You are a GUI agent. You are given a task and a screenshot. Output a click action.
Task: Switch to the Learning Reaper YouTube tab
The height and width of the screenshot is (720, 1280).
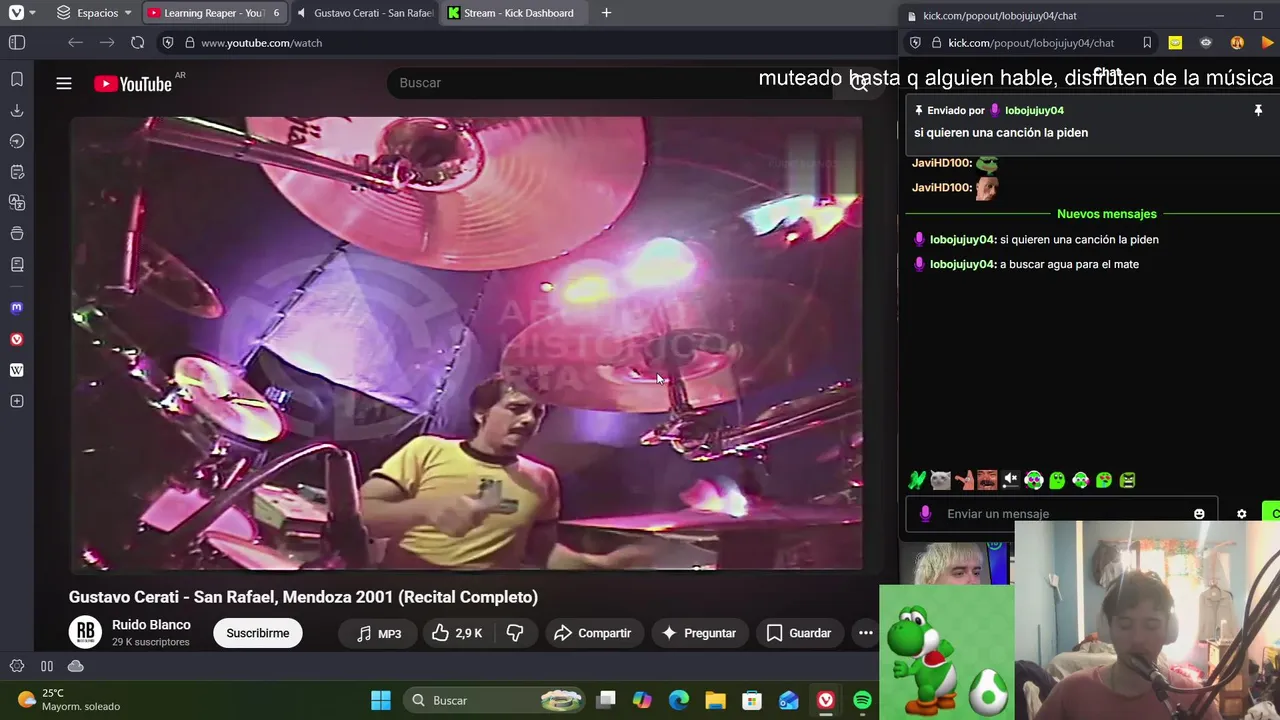point(213,13)
